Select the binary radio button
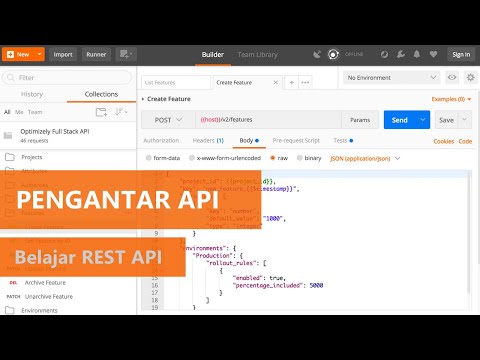This screenshot has width=480, height=360. (299, 158)
